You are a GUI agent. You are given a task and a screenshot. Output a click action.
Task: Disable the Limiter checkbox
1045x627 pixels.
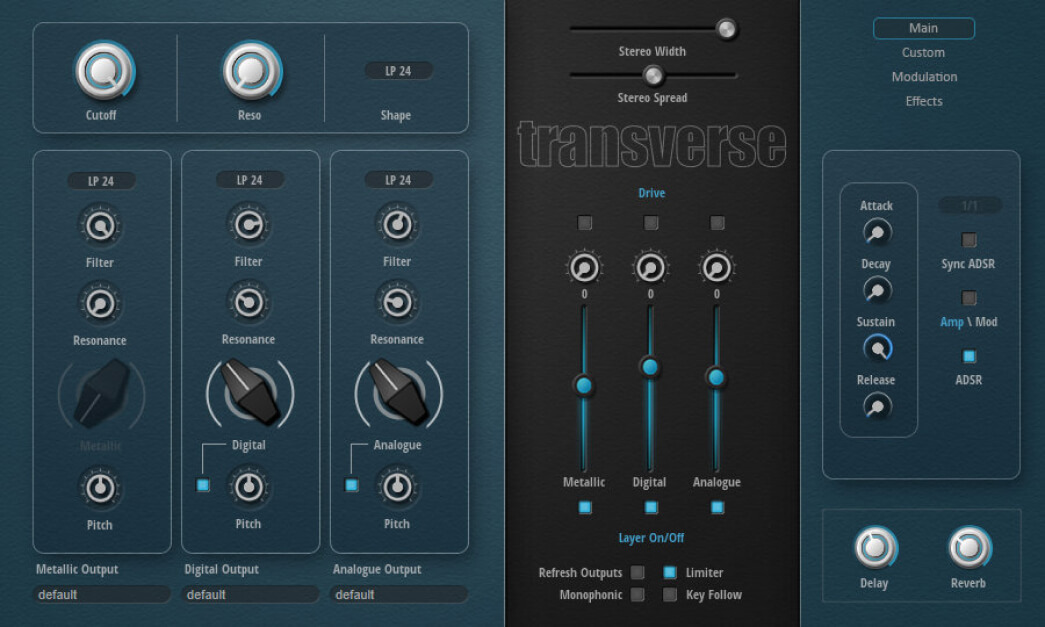(670, 572)
